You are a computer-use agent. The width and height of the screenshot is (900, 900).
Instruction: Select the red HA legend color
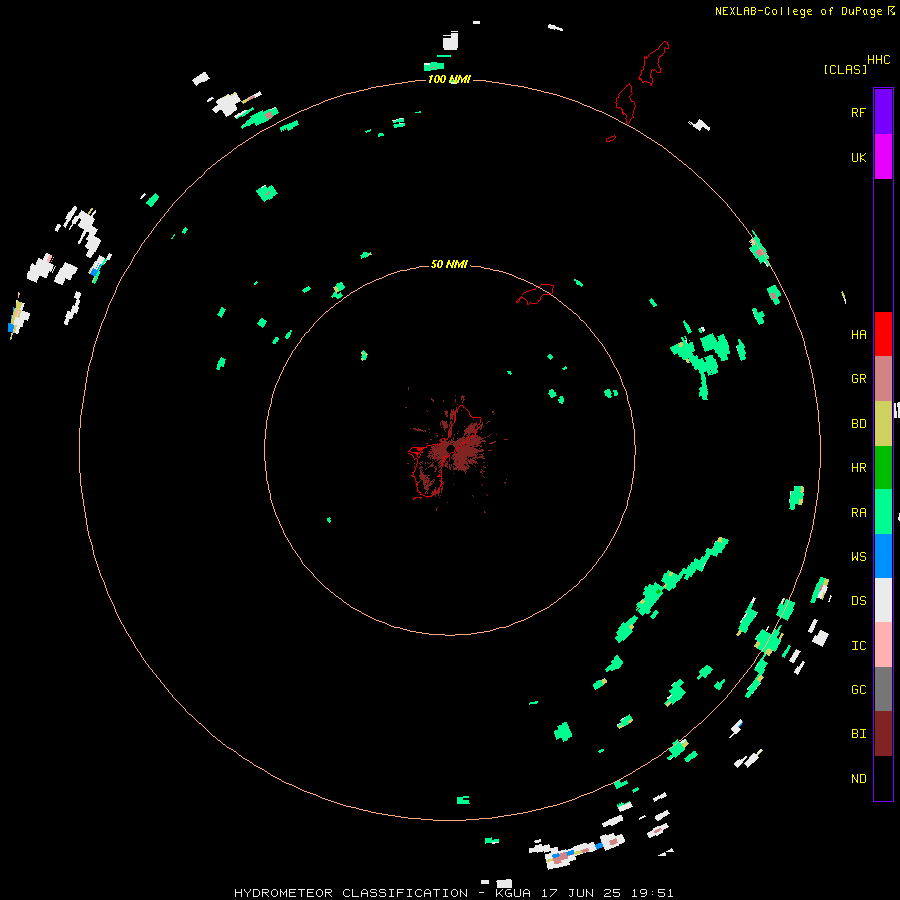coord(883,334)
